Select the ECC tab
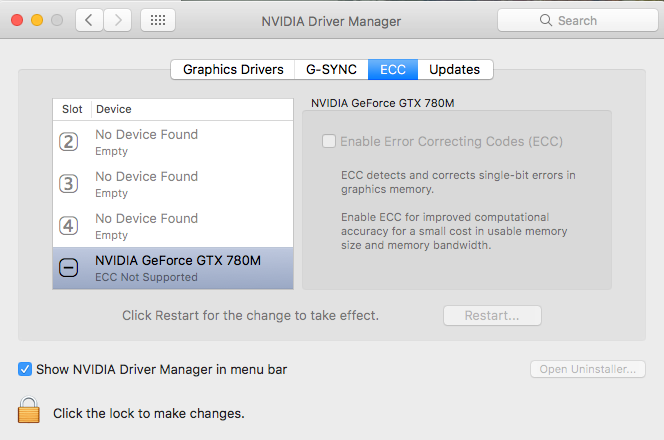Screen dimensions: 664x440 (394, 69)
